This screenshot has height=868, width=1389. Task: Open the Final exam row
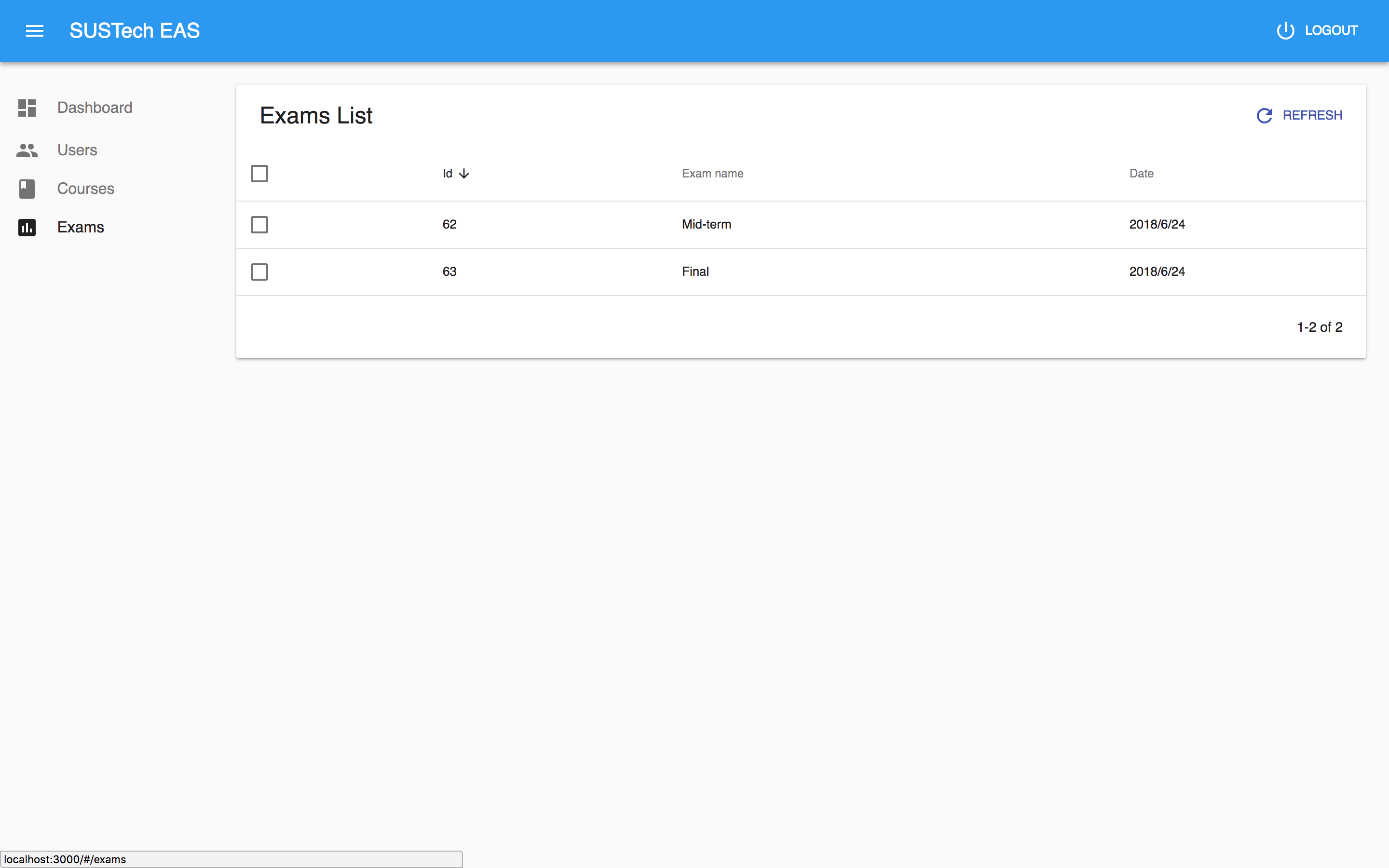(695, 271)
